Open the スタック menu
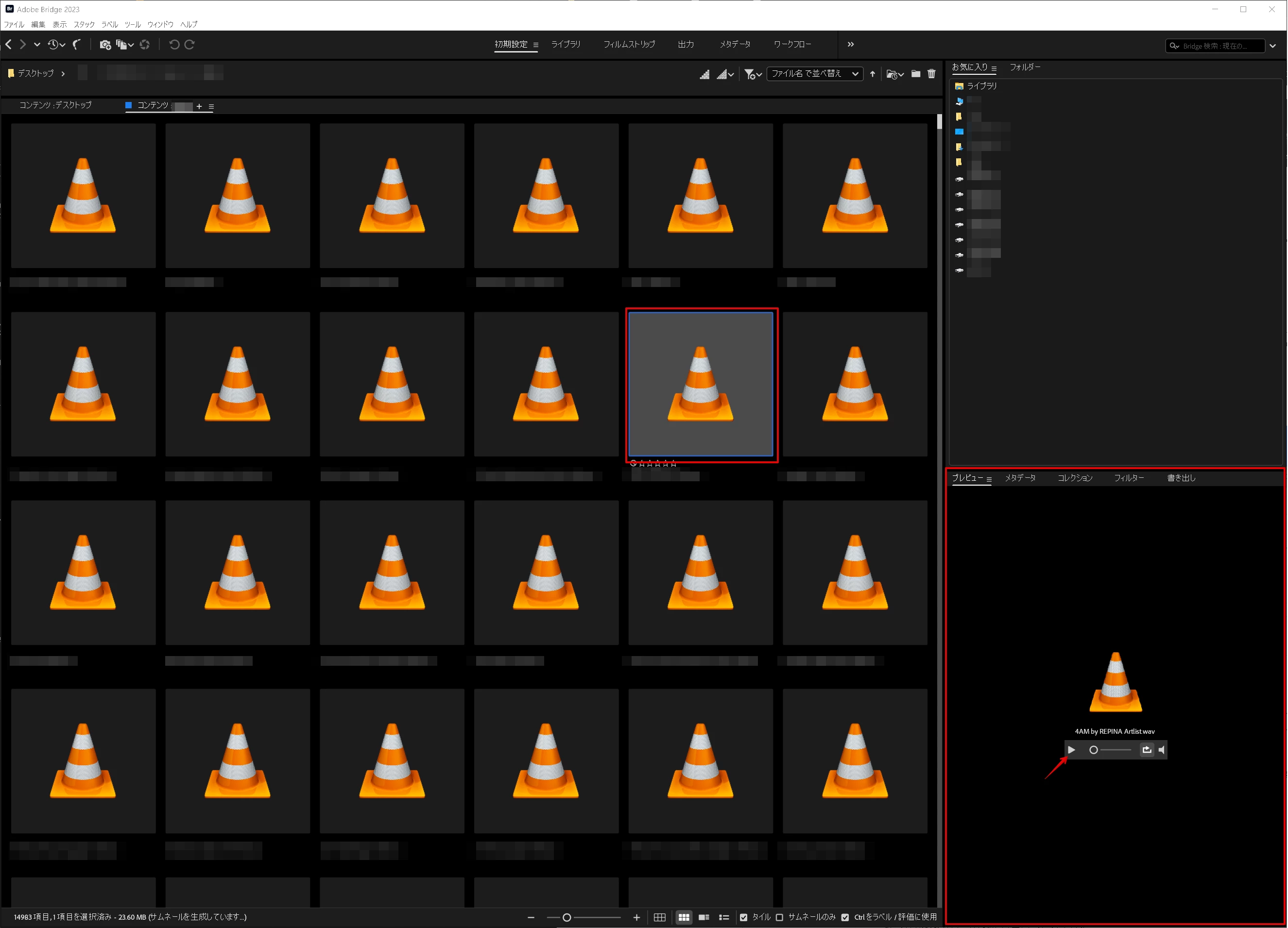Screen dimensions: 1288x928 tap(84, 24)
